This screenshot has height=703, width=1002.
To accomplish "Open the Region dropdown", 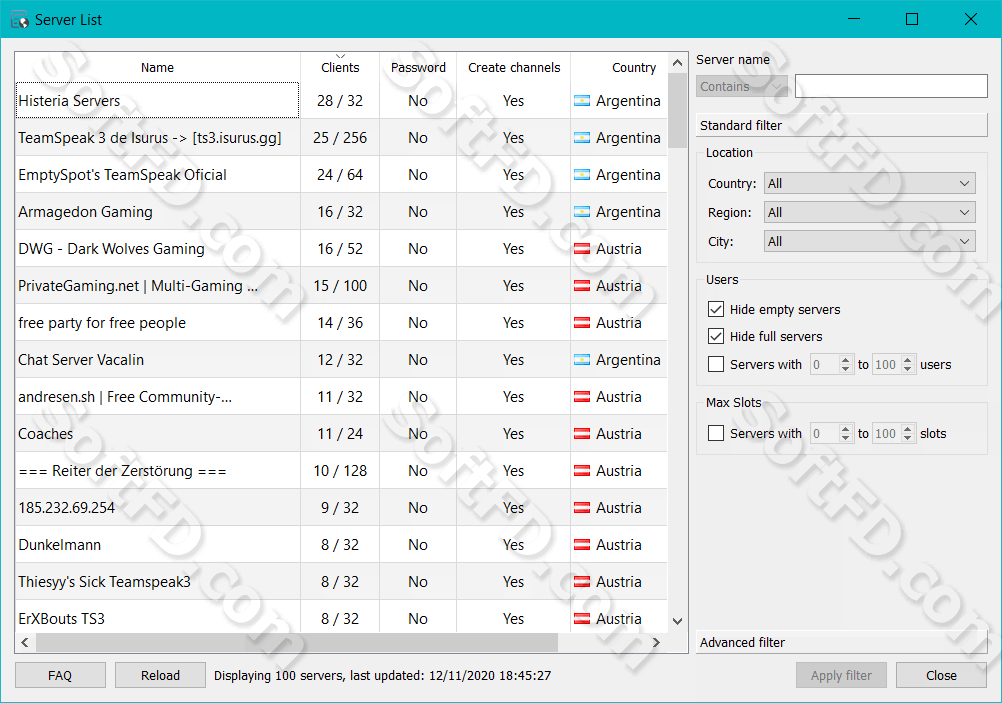I will (x=870, y=212).
